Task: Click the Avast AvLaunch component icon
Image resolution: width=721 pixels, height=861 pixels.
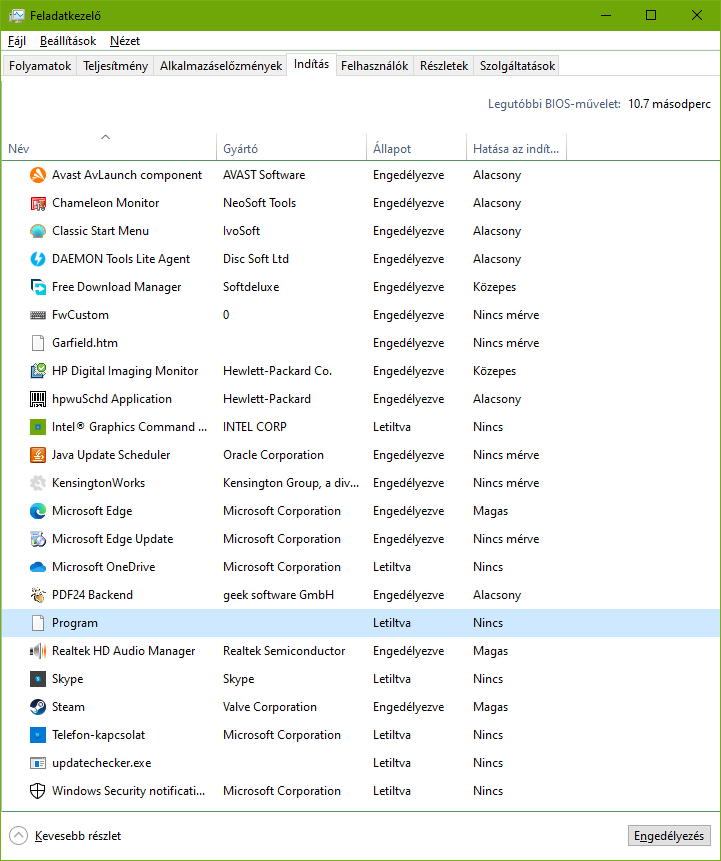Action: pos(38,175)
